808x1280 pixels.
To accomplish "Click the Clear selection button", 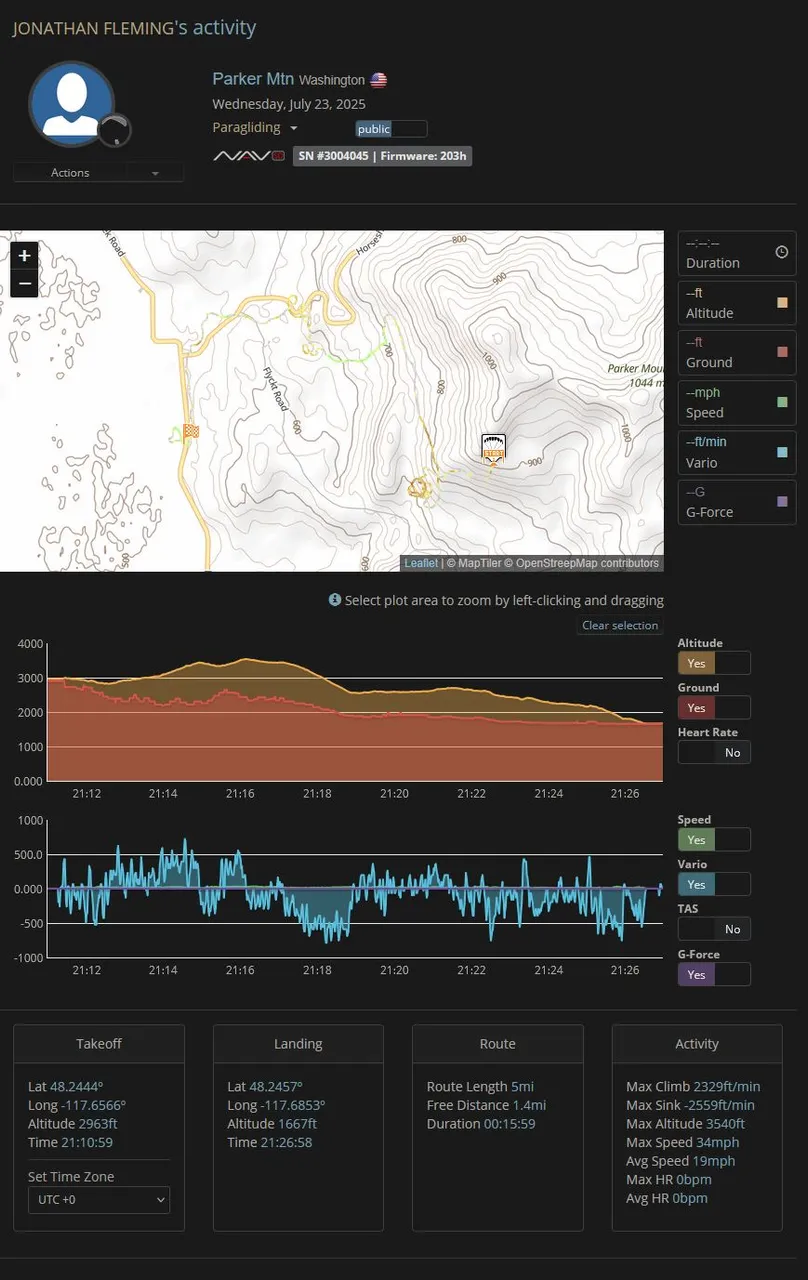I will pos(620,625).
